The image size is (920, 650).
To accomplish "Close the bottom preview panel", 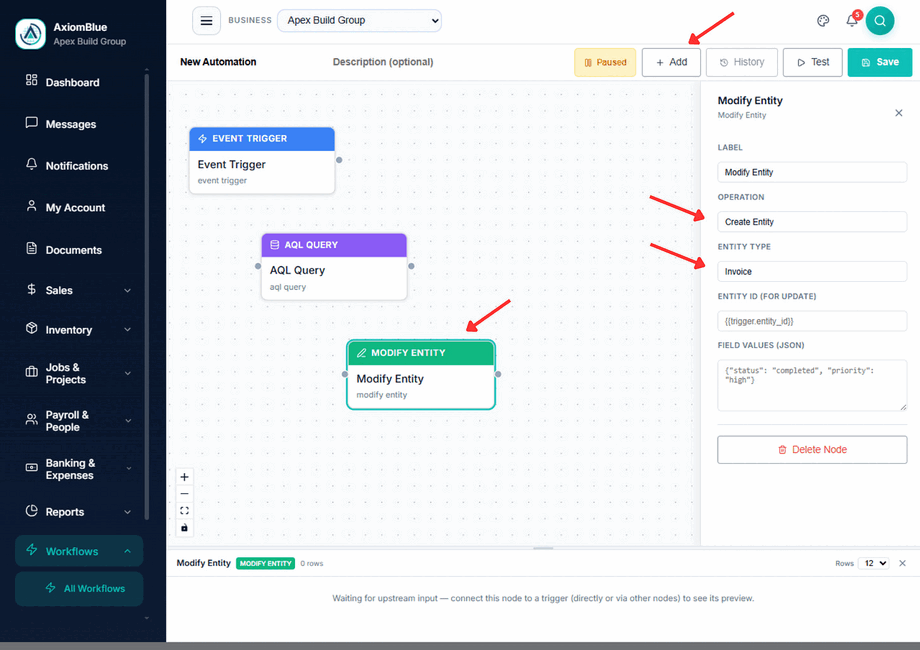I will [902, 563].
